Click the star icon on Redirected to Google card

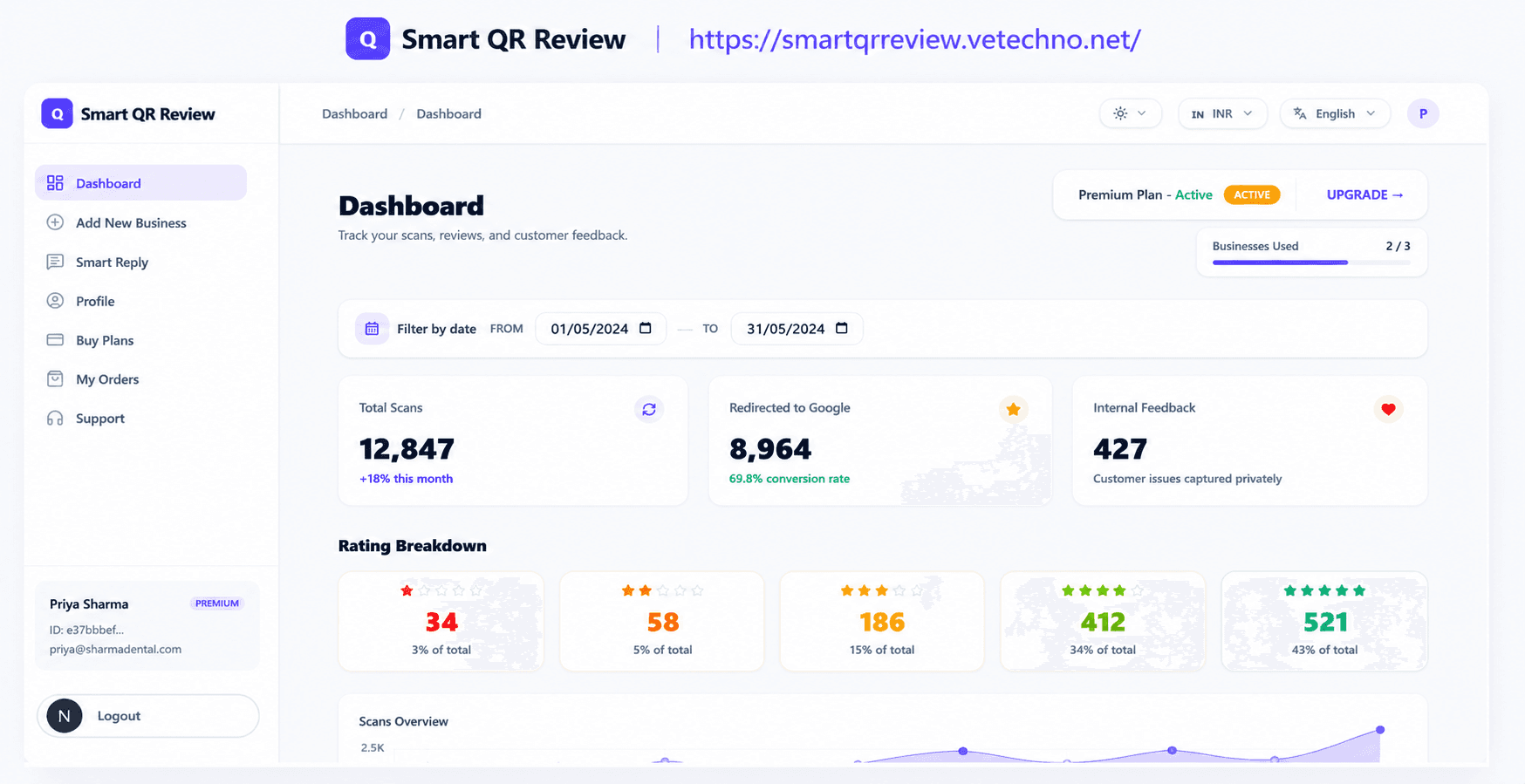point(1013,409)
